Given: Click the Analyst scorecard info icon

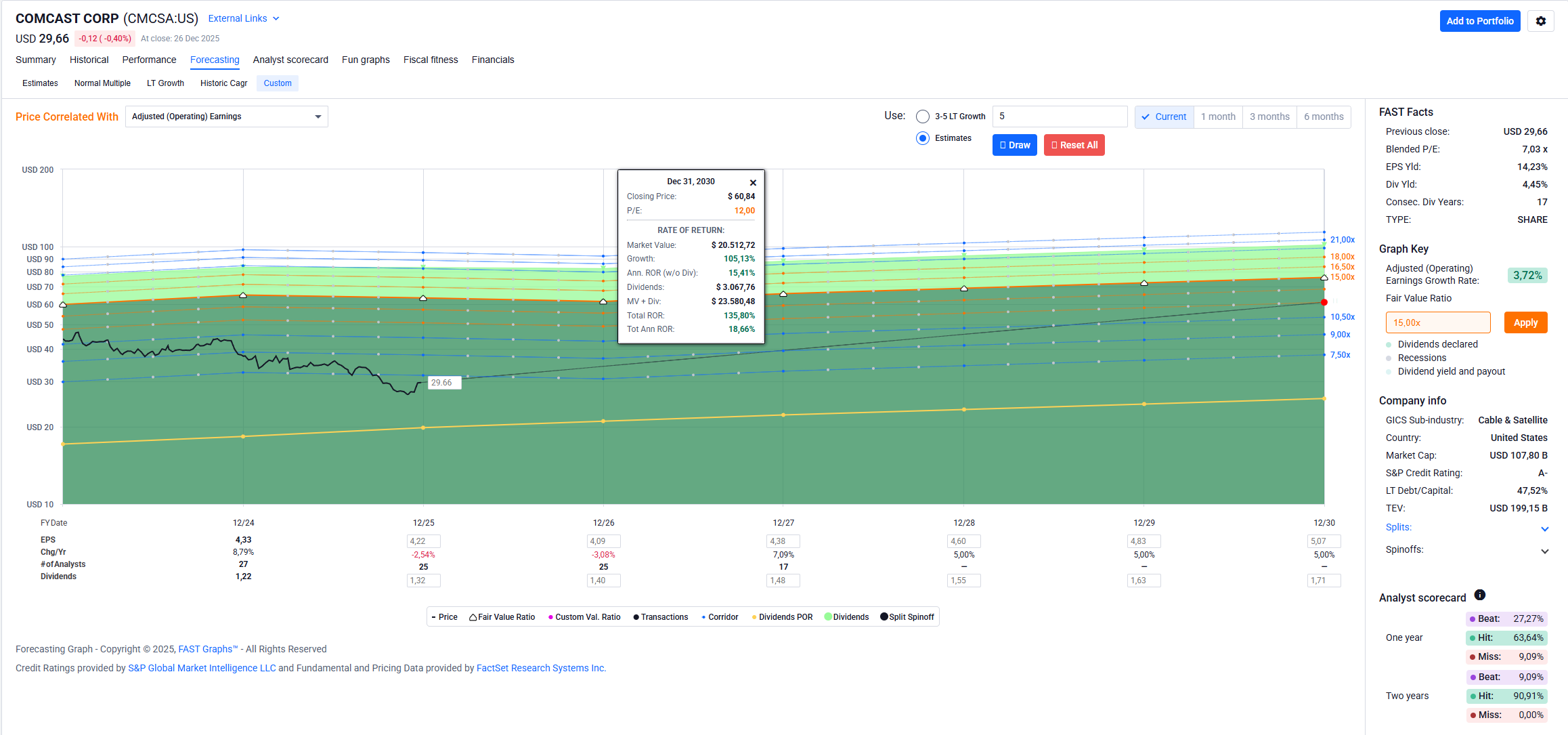Looking at the screenshot, I should 1480,595.
